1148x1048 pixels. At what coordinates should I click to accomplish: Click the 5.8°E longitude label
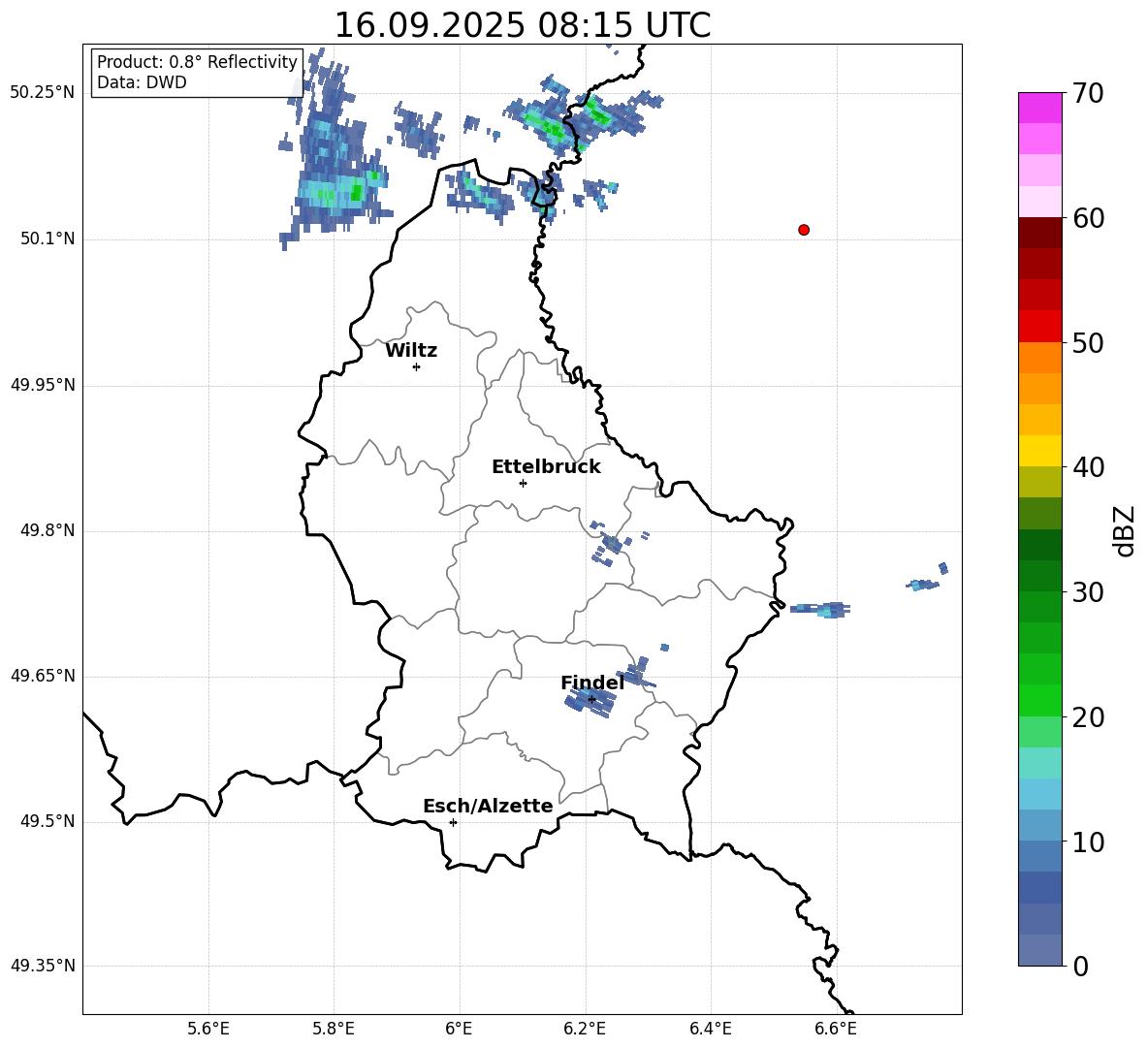pos(334,1029)
